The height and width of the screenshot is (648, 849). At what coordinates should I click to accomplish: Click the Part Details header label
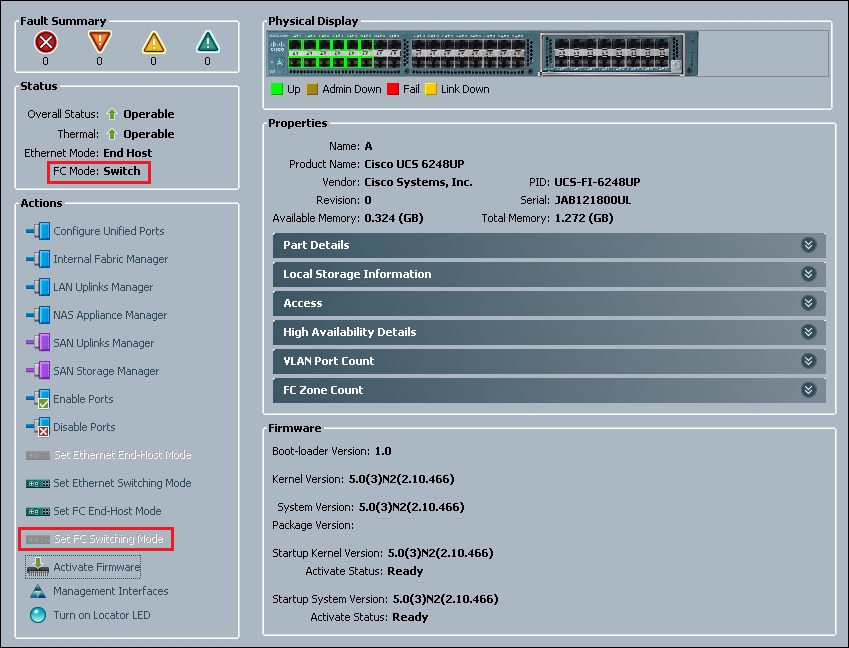click(316, 245)
